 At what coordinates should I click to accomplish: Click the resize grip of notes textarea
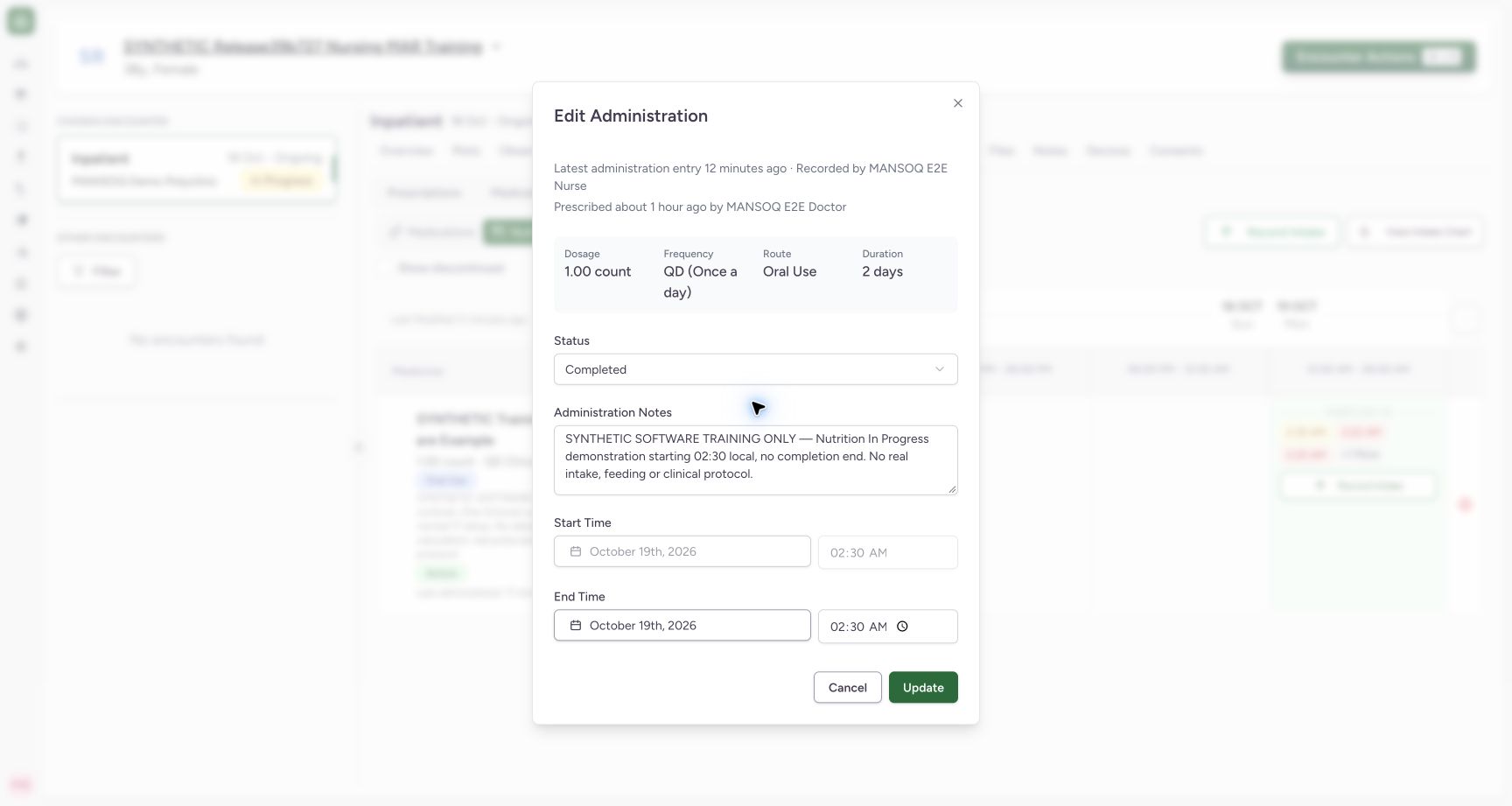pyautogui.click(x=952, y=489)
